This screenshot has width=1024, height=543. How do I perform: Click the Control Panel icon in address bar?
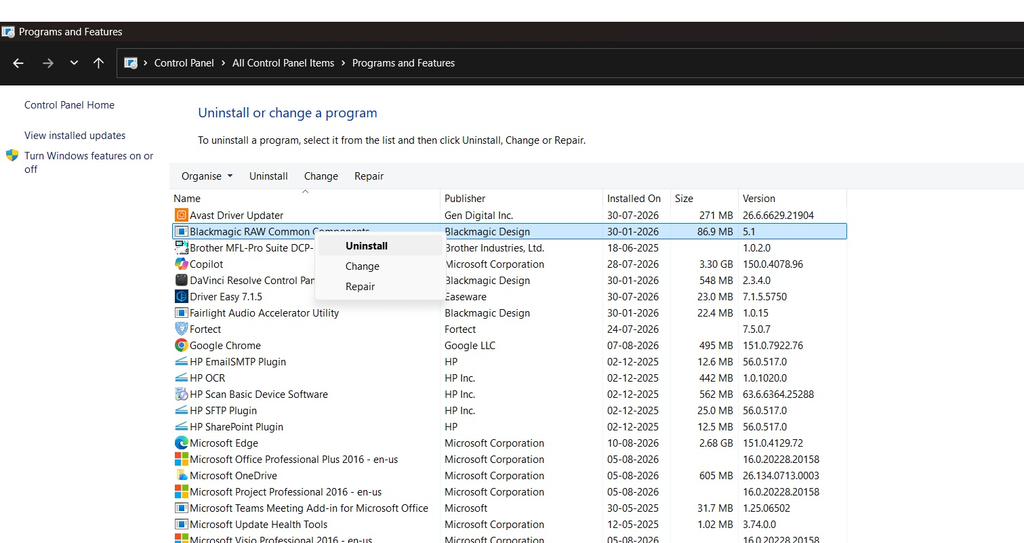point(131,63)
